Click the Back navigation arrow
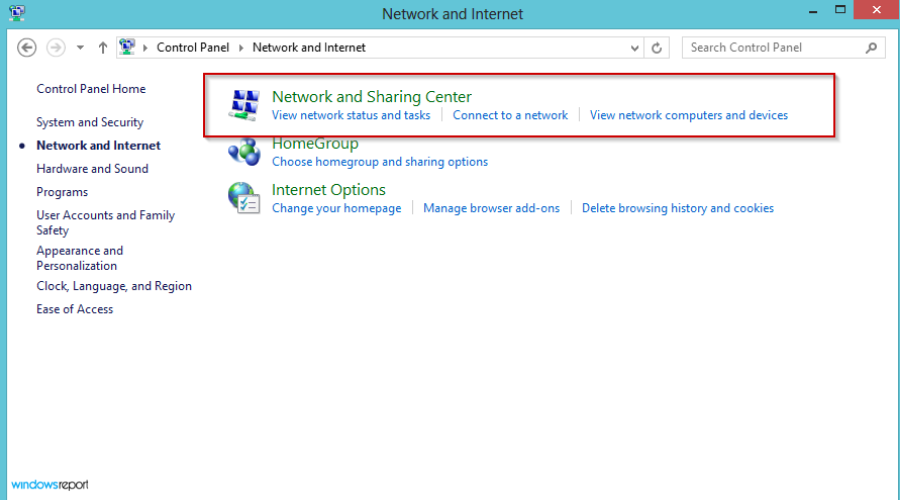The height and width of the screenshot is (500, 900). coord(26,48)
